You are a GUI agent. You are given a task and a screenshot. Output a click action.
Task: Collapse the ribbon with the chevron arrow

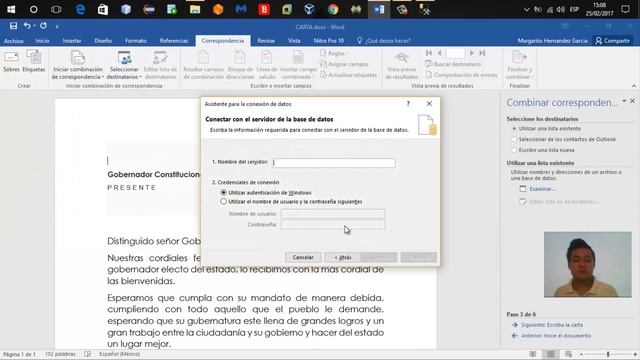tap(634, 86)
